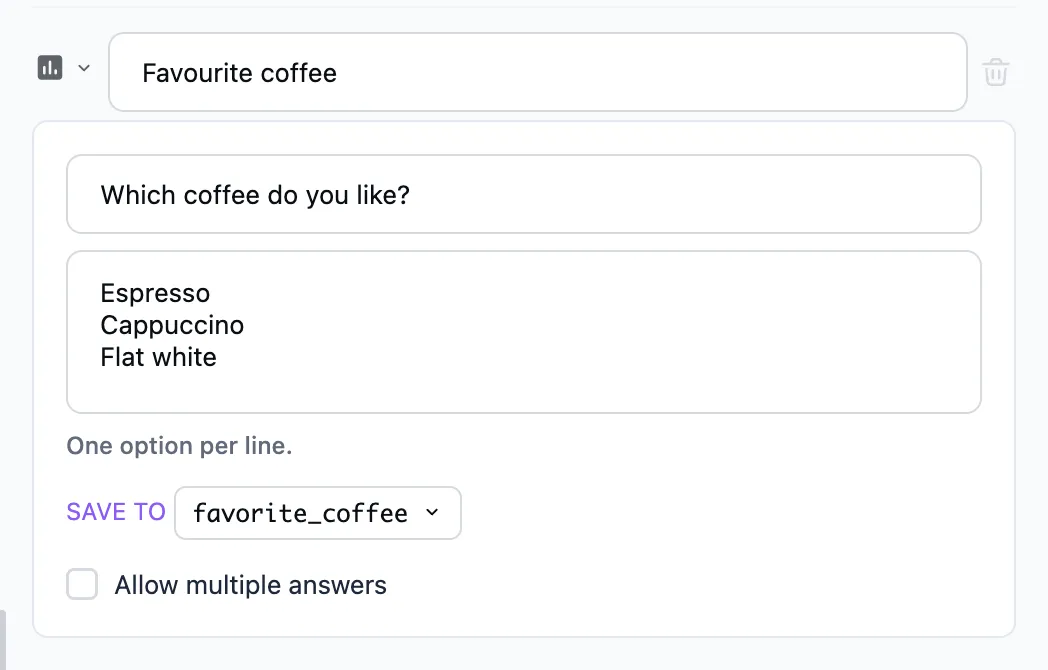Expand the block type chevron beside poll icon

84,68
